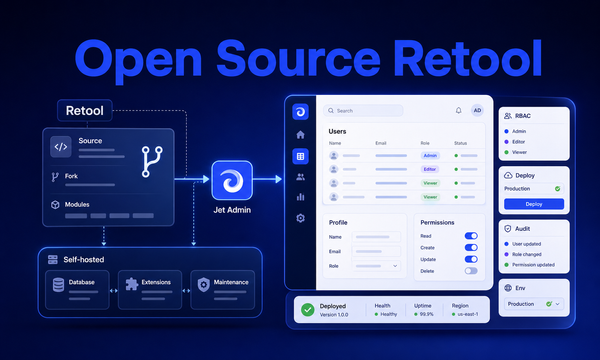Open the users group icon in the sidebar
600x360 pixels.
click(x=300, y=177)
